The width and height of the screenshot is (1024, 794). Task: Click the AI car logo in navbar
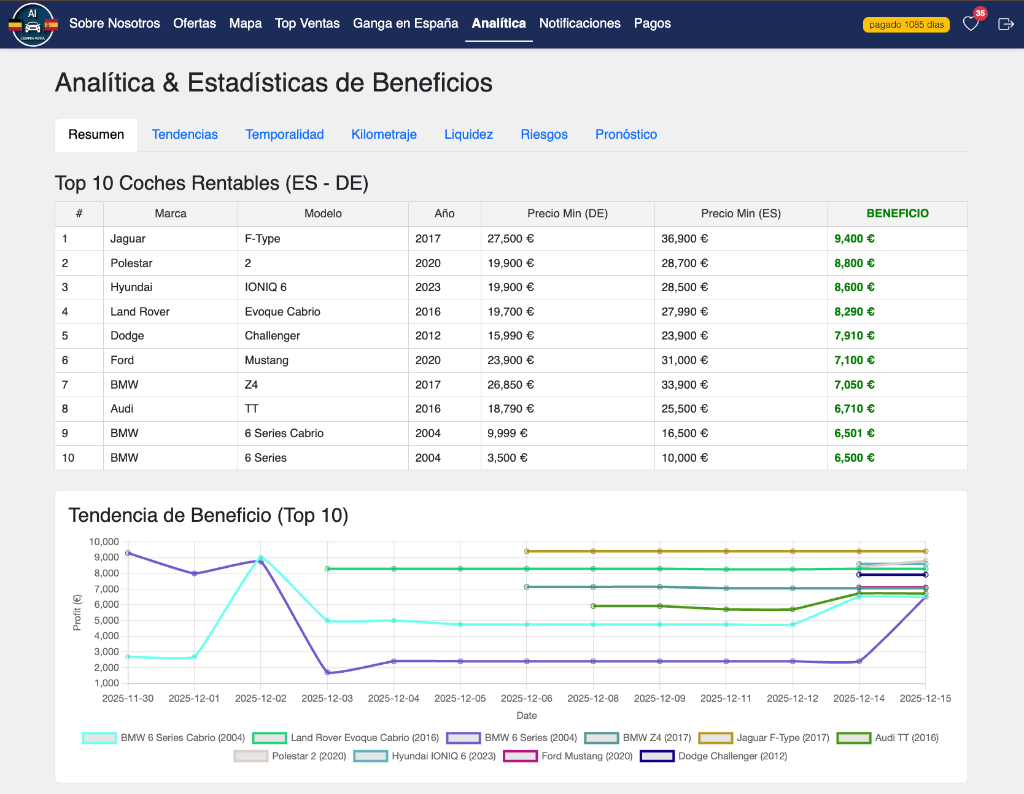coord(33,23)
